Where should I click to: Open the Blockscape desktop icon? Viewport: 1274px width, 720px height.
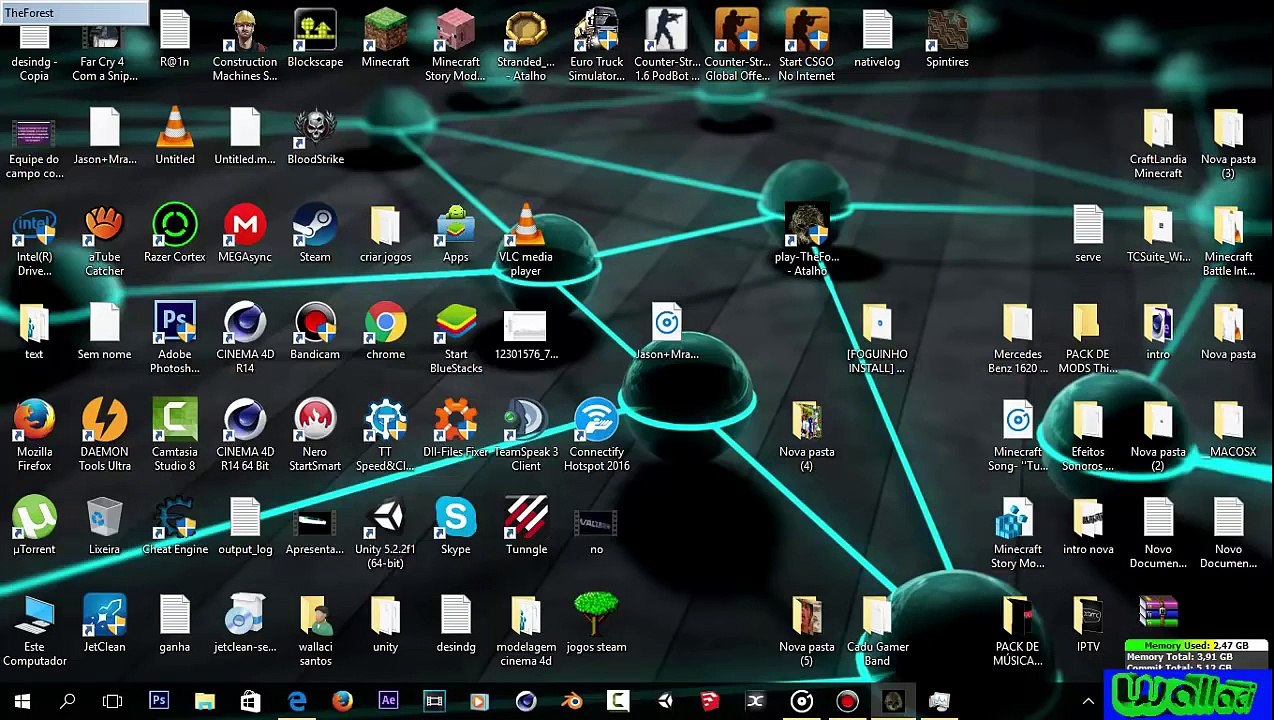315,40
